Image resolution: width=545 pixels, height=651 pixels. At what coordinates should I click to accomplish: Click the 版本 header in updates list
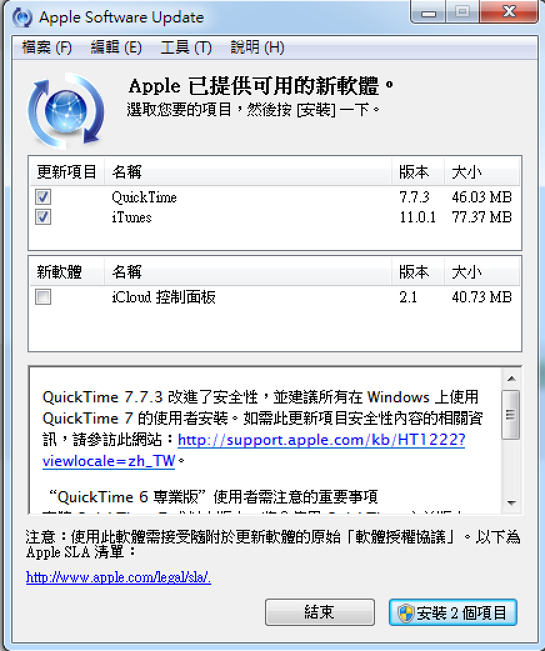click(x=418, y=171)
